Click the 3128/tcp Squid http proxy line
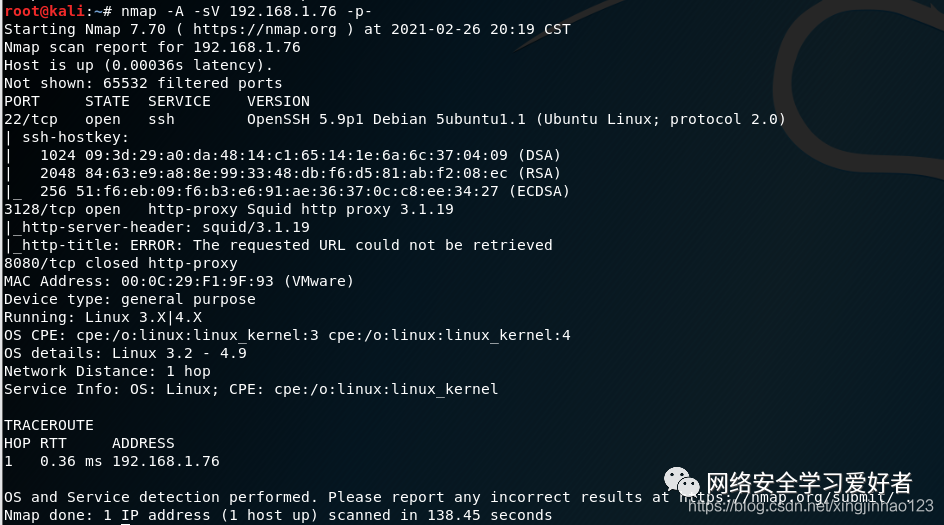This screenshot has height=525, width=944. point(228,209)
